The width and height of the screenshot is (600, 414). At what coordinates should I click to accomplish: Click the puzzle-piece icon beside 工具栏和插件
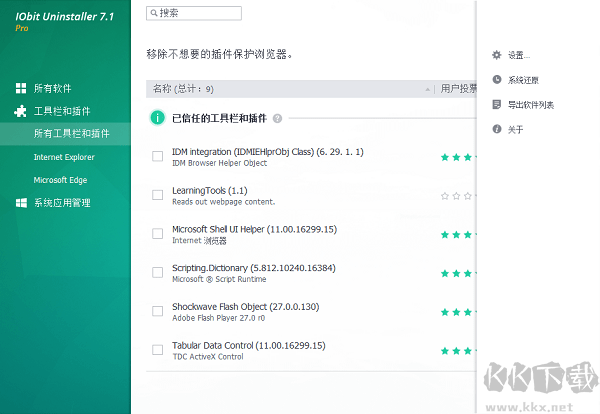[x=20, y=111]
